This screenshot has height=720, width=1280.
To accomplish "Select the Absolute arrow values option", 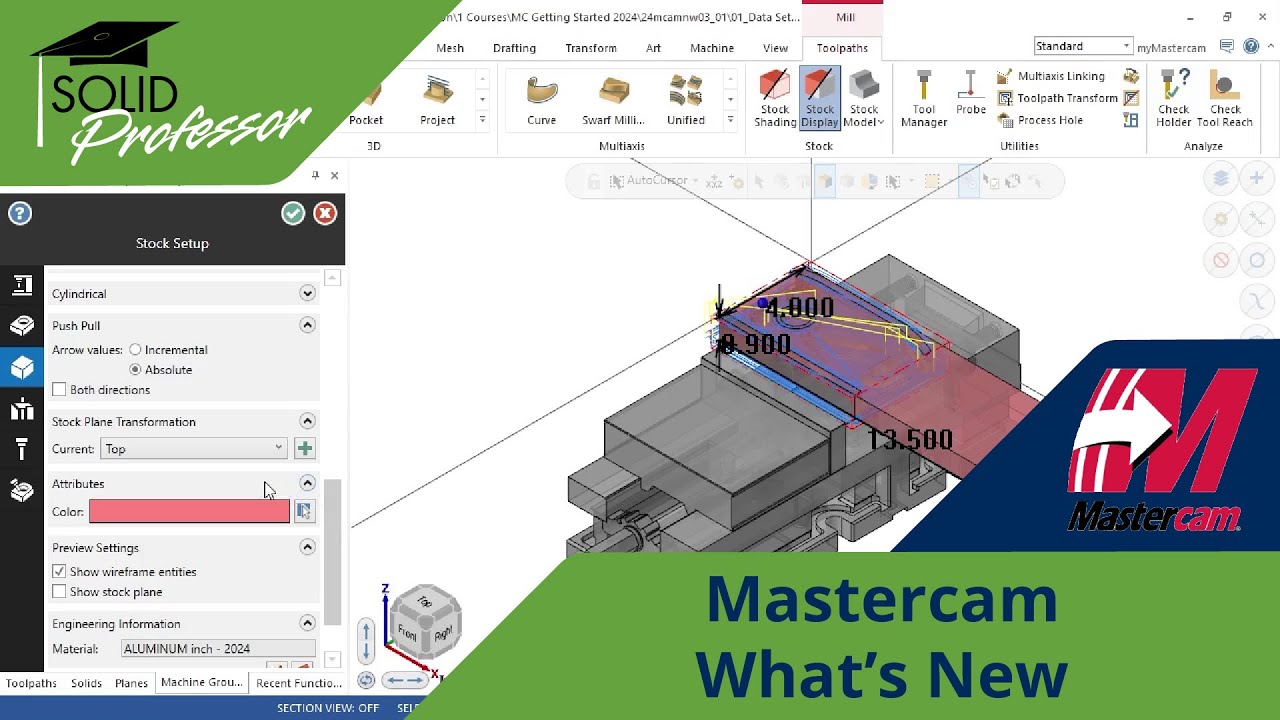I will coord(161,370).
